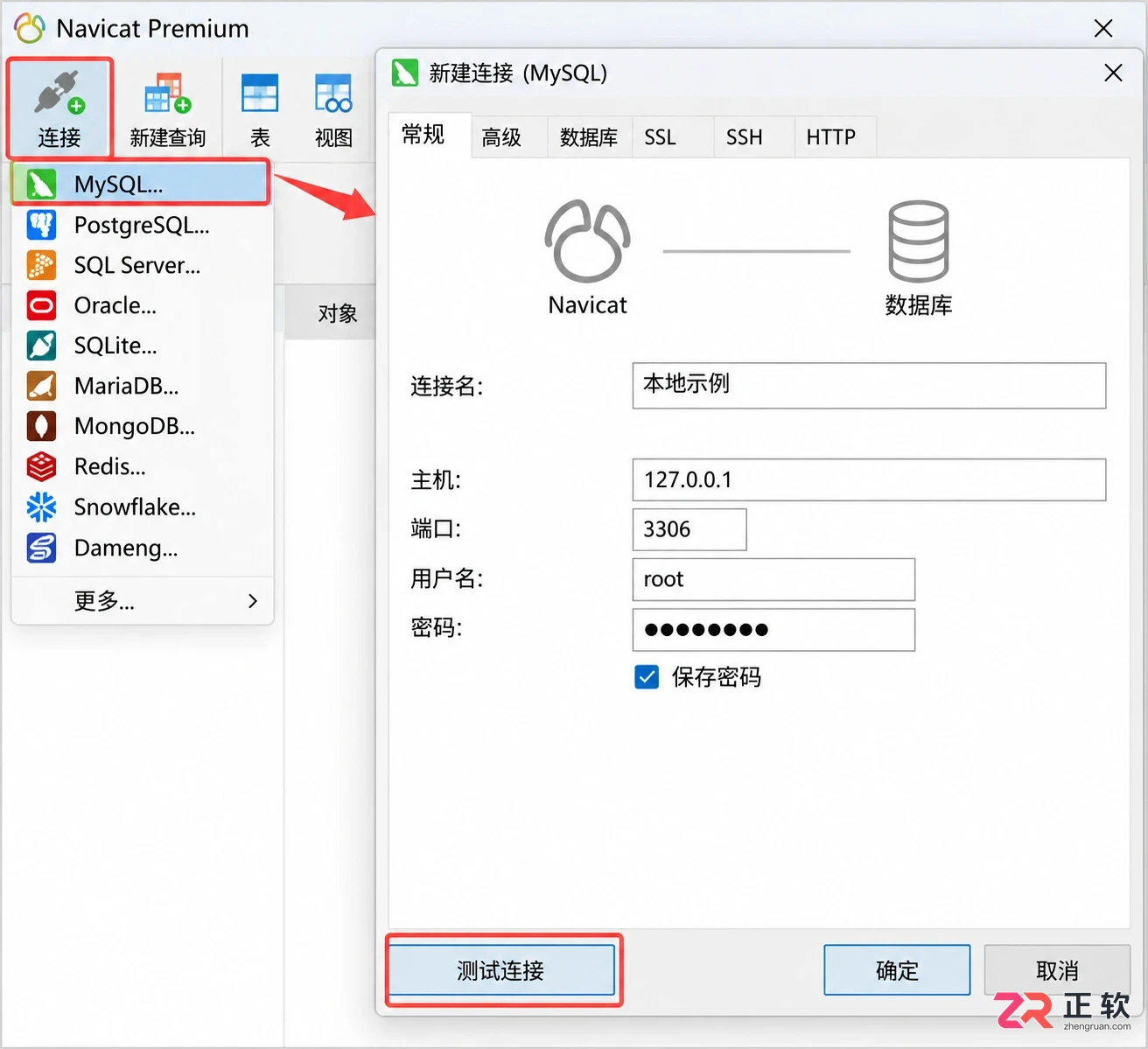Screen dimensions: 1148x1049
Task: Click the 密码 password field
Action: pyautogui.click(x=773, y=630)
